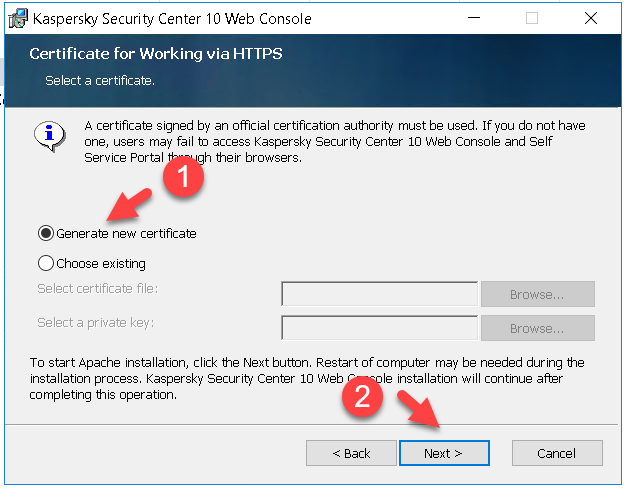Browse for a private key file
The image size is (628, 489).
click(537, 328)
